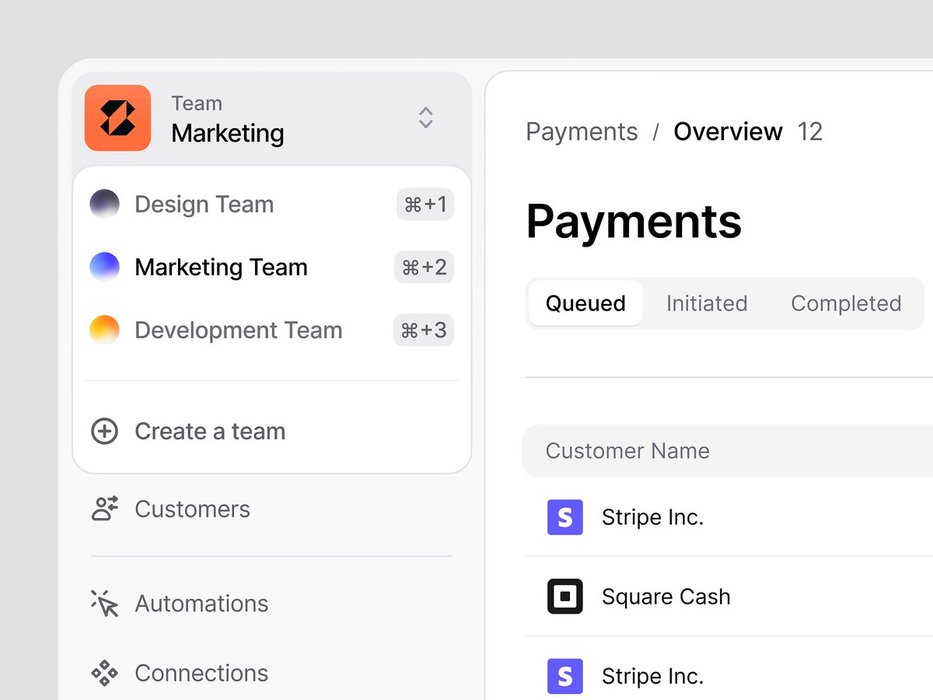Click the Overview breadcrumb
The width and height of the screenshot is (933, 700).
[x=728, y=132]
